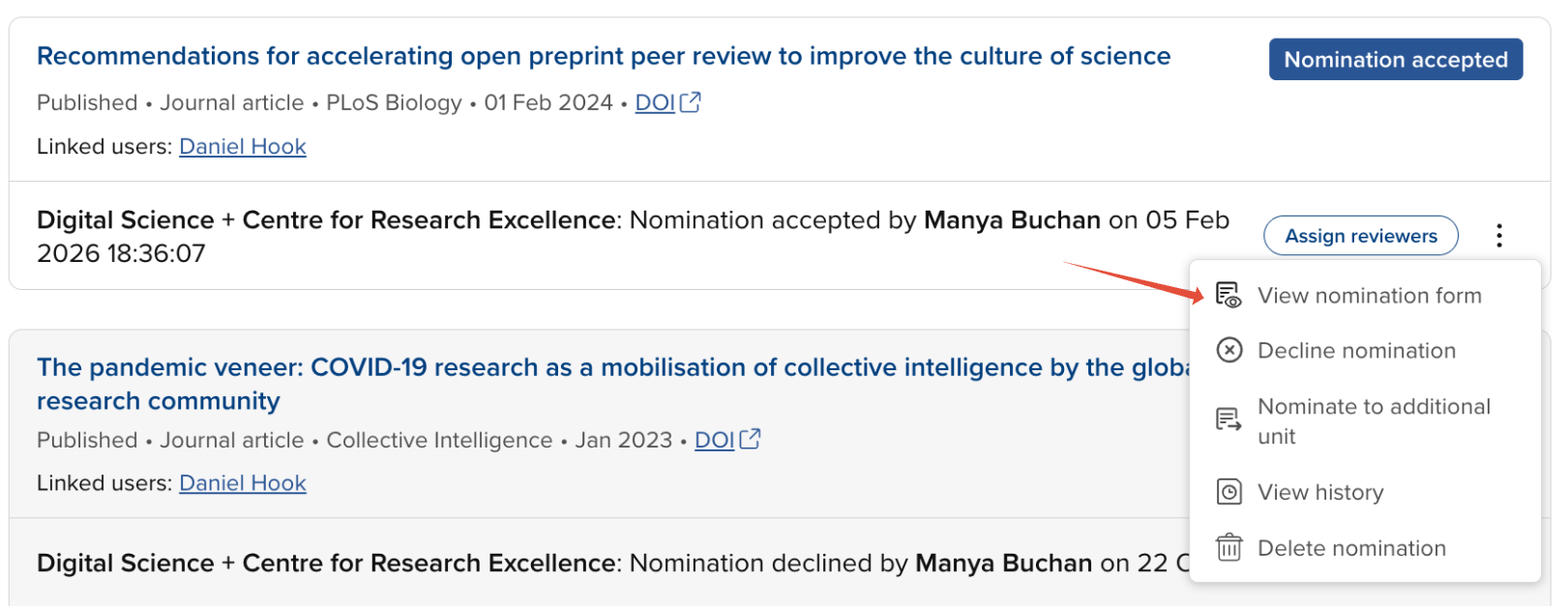Click the Delete nomination trash icon
Image resolution: width=1568 pixels, height=606 pixels.
[1228, 548]
